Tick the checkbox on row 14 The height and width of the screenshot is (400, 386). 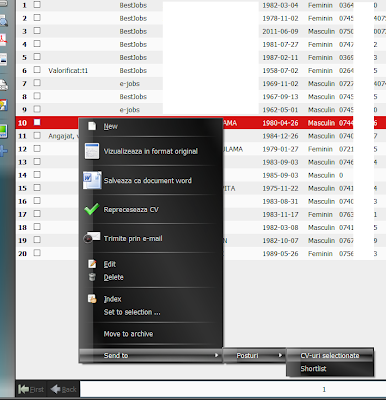click(x=37, y=175)
